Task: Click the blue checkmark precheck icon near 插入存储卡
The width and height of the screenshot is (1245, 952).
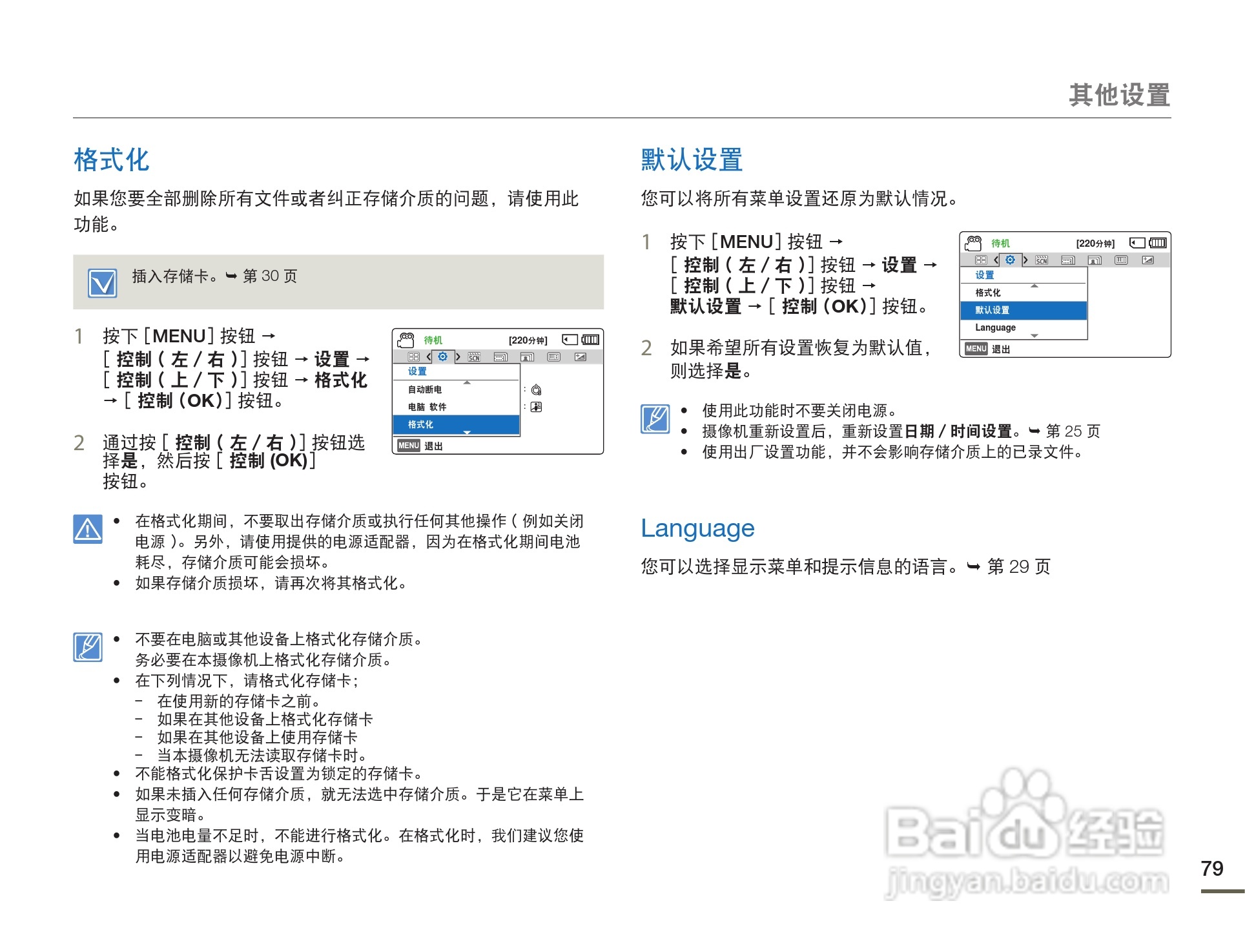Action: coord(102,283)
